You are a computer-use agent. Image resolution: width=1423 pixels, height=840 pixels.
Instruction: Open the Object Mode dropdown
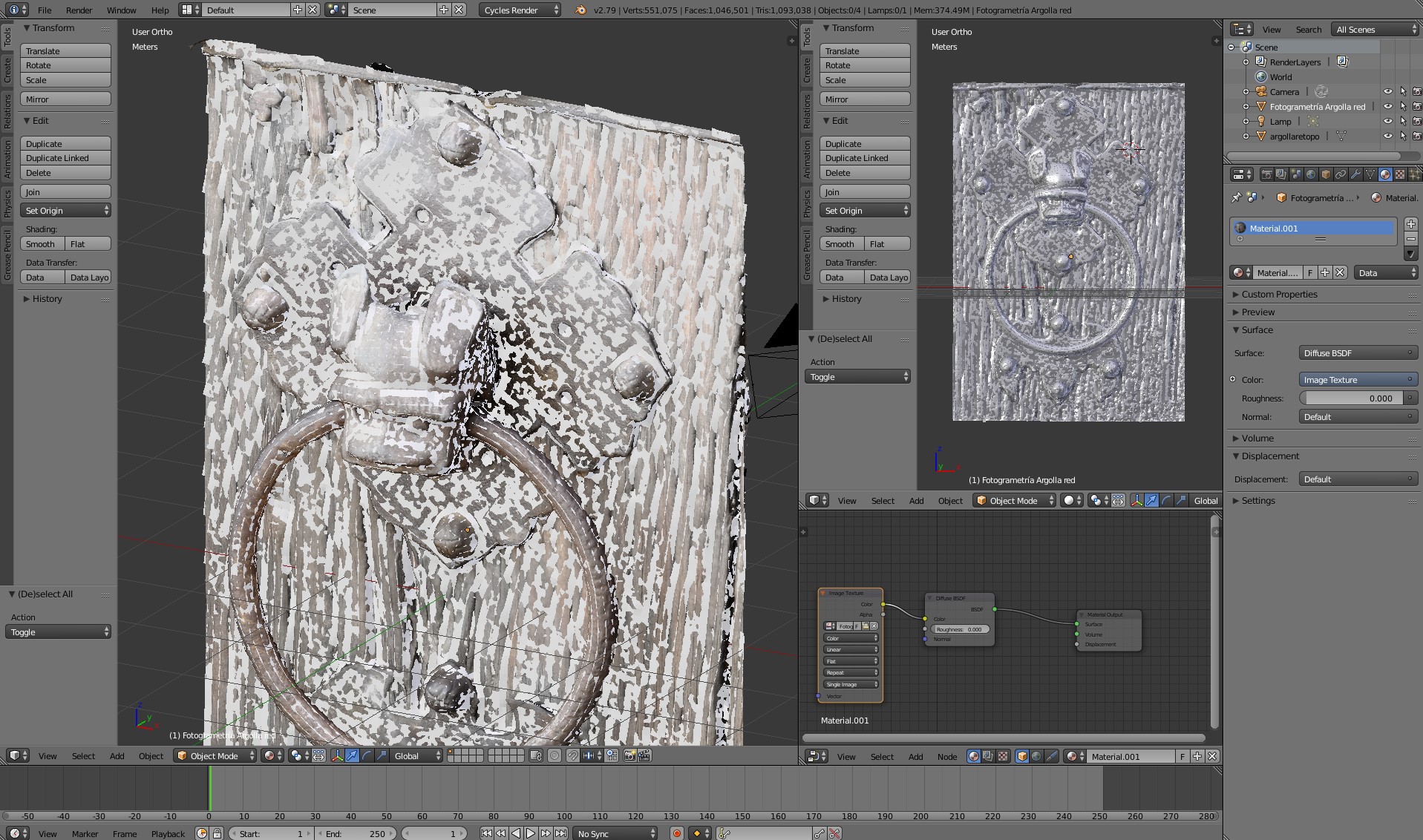coord(214,756)
